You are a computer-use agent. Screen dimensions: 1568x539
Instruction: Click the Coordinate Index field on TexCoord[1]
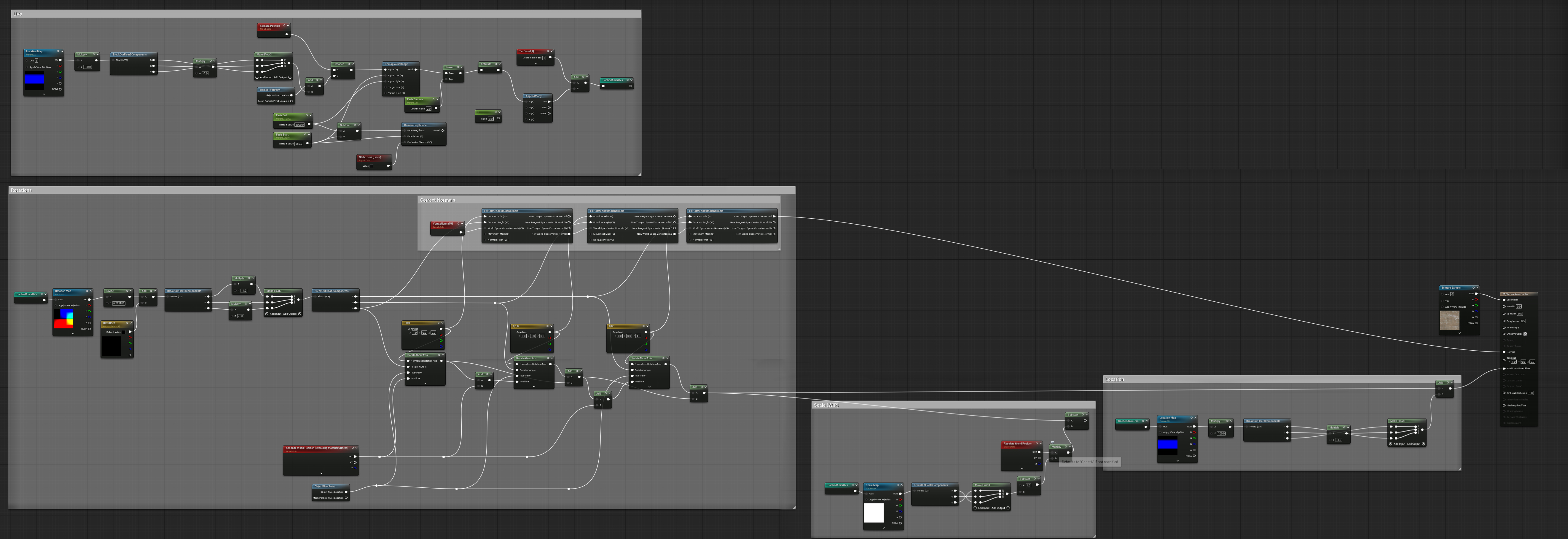[544, 58]
